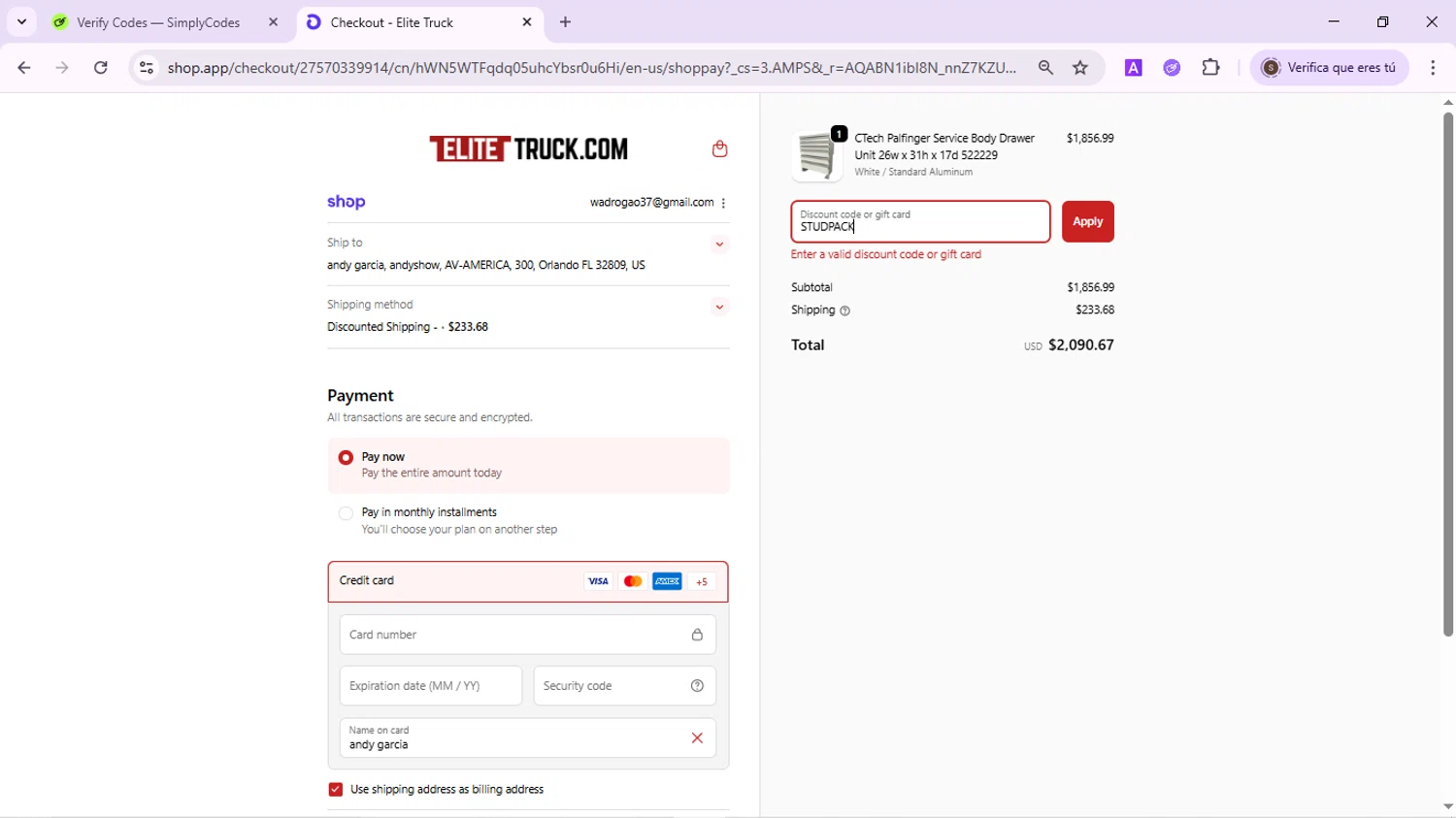Clear the Name on card field with the red X

697,738
